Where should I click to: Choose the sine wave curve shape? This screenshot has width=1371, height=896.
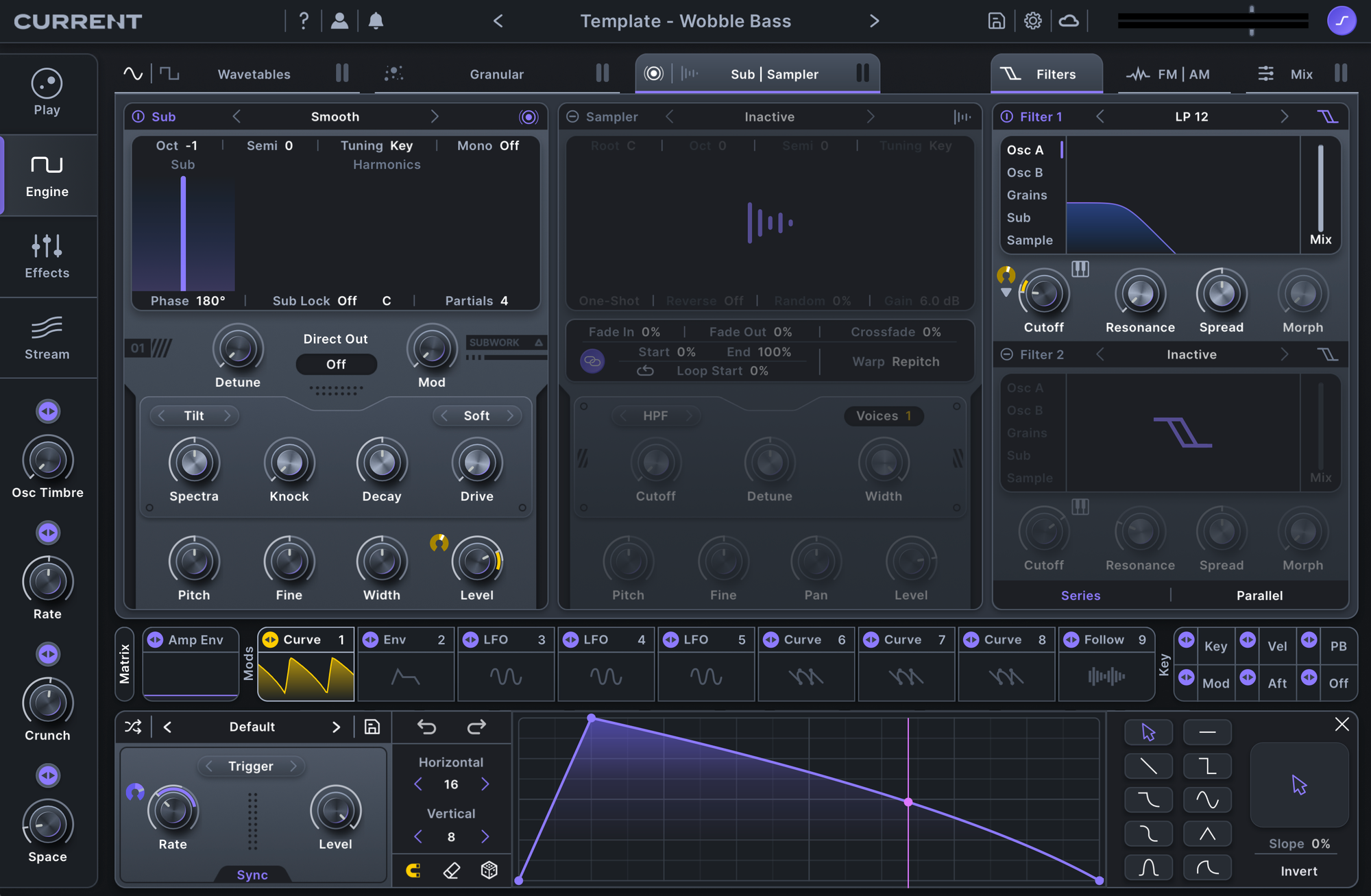click(1207, 799)
